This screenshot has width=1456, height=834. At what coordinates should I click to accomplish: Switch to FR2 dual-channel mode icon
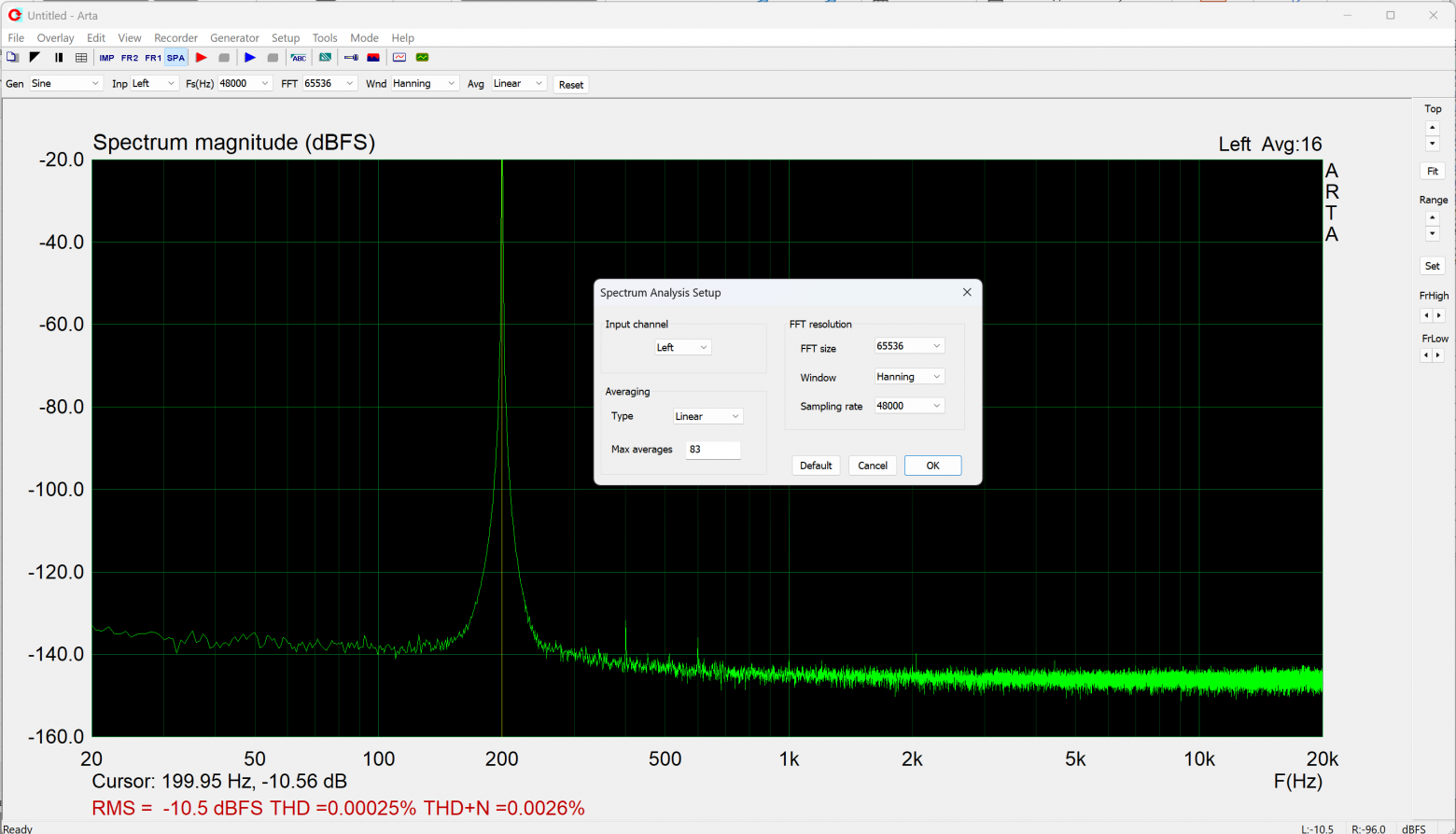point(130,58)
